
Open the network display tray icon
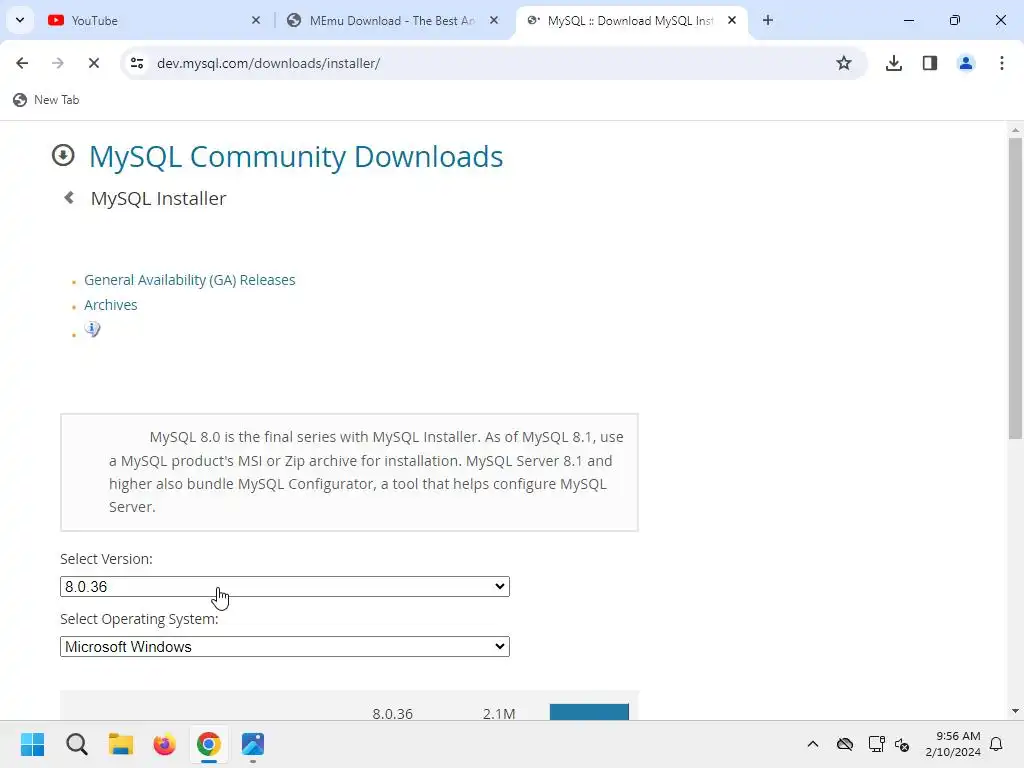pos(876,744)
